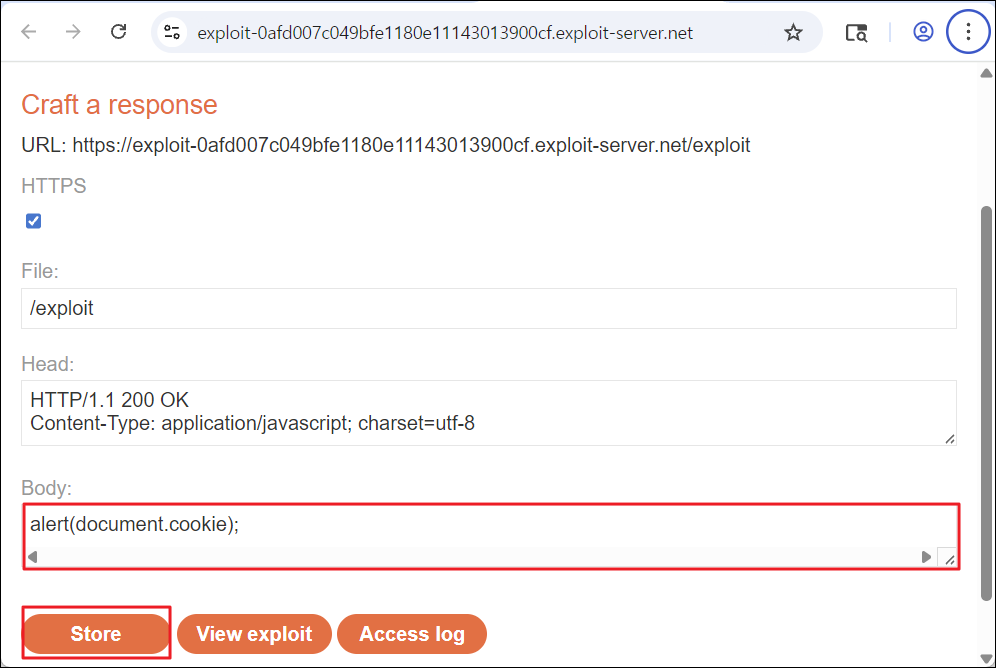This screenshot has height=668, width=996.
Task: Click the page scrollbar up arrow
Action: coord(986,74)
